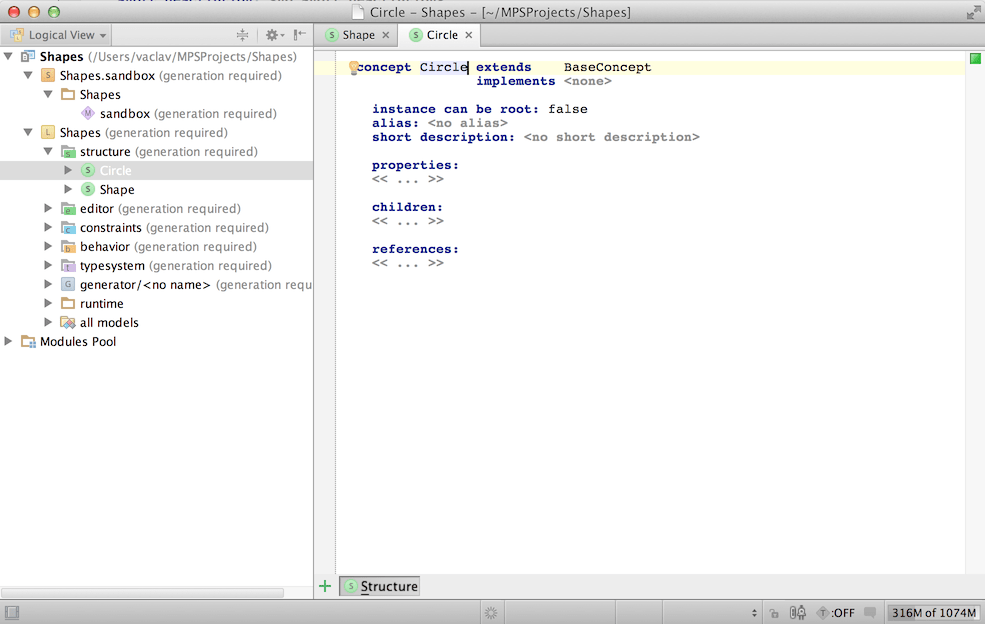Image resolution: width=985 pixels, height=624 pixels.
Task: Select the sandbox model in the tree
Action: (x=124, y=114)
